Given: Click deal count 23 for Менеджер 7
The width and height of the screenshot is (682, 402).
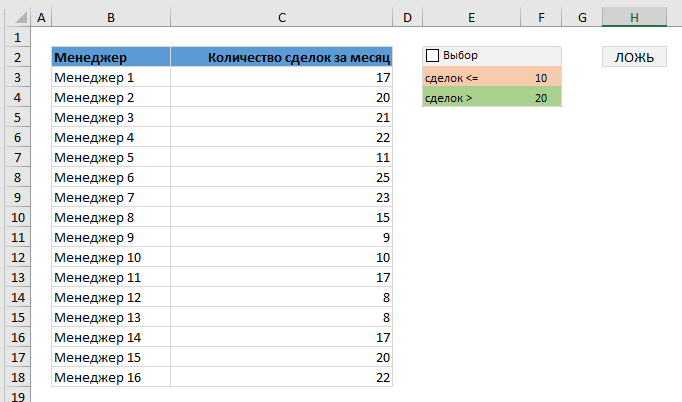Looking at the screenshot, I should click(281, 197).
